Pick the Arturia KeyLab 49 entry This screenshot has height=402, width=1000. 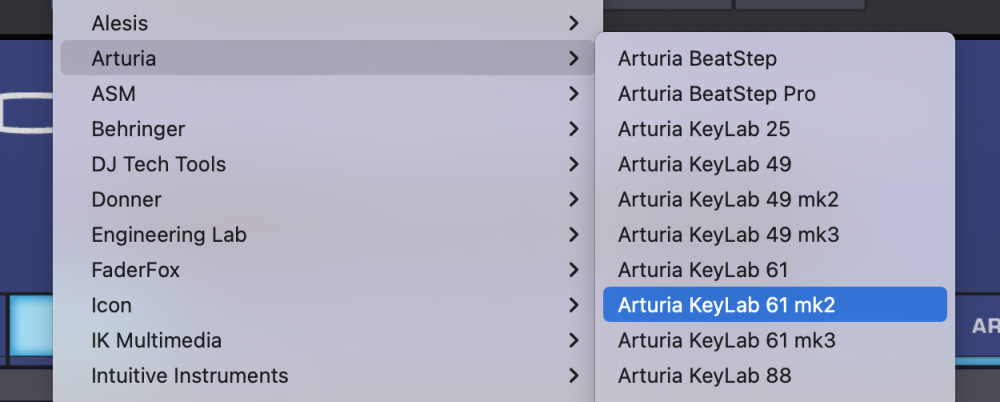click(704, 164)
